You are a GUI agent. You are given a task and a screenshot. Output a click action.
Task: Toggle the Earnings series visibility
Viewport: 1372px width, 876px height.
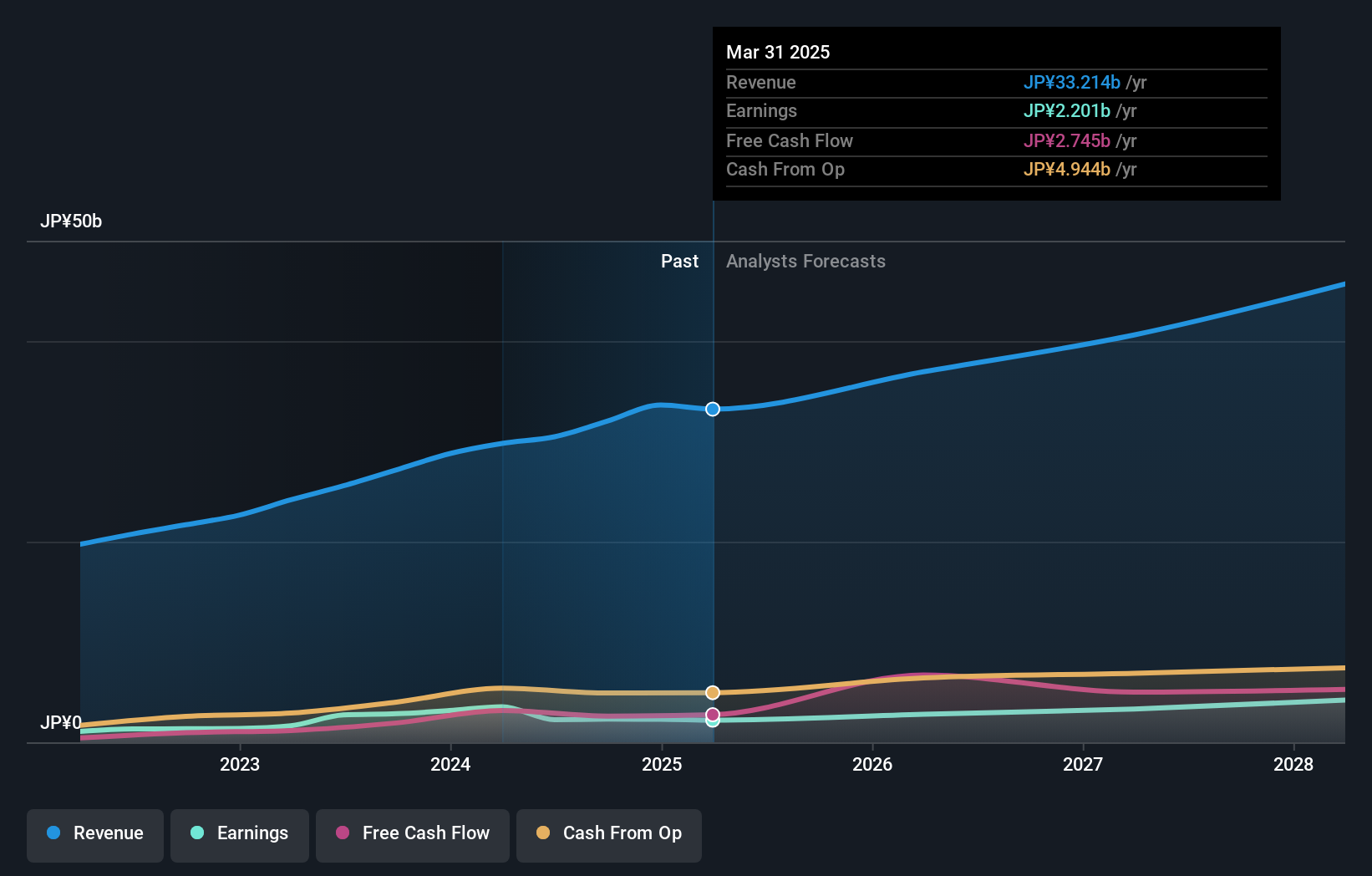(239, 834)
